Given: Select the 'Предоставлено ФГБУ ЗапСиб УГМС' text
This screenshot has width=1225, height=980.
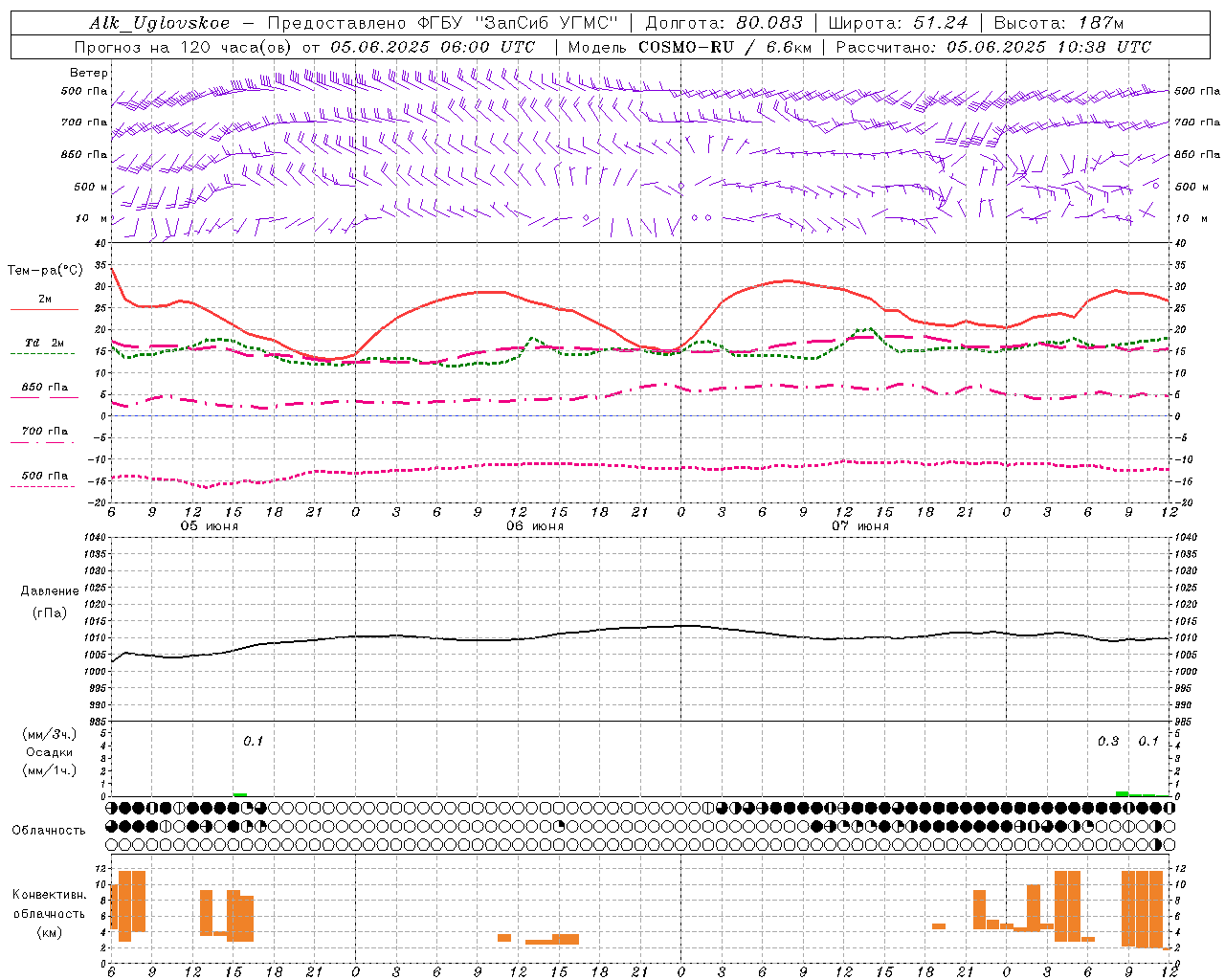Looking at the screenshot, I should click(x=443, y=23).
